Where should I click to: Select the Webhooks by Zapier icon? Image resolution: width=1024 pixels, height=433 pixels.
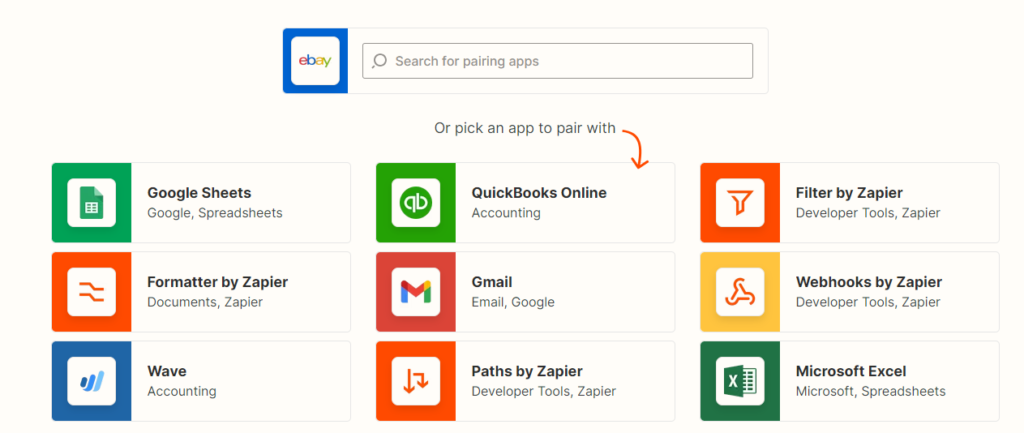[x=740, y=292]
